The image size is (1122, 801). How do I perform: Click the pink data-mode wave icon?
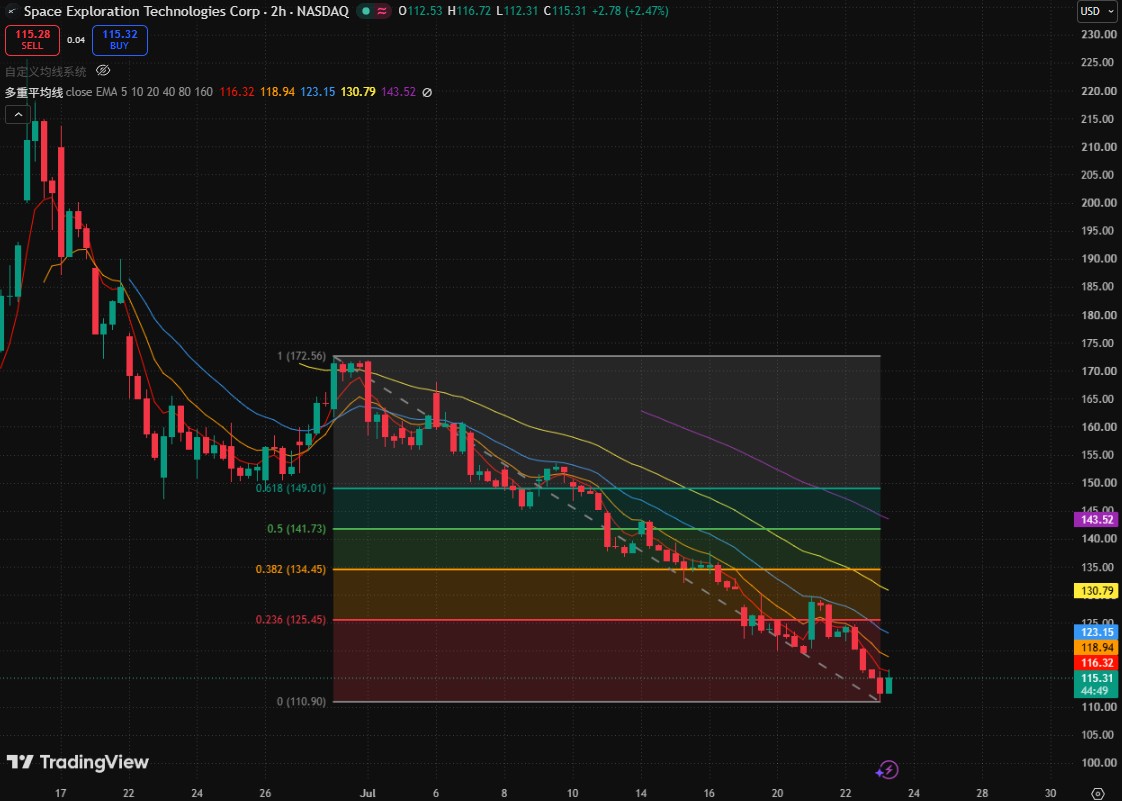click(x=382, y=11)
